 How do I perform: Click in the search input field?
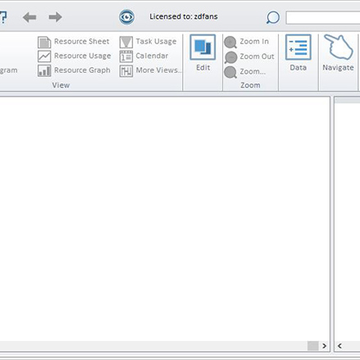(323, 18)
